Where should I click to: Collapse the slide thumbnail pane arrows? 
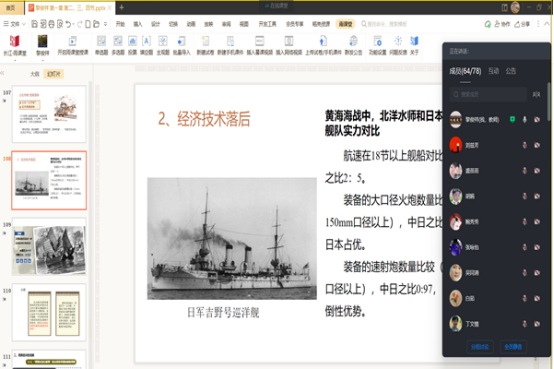[2, 73]
